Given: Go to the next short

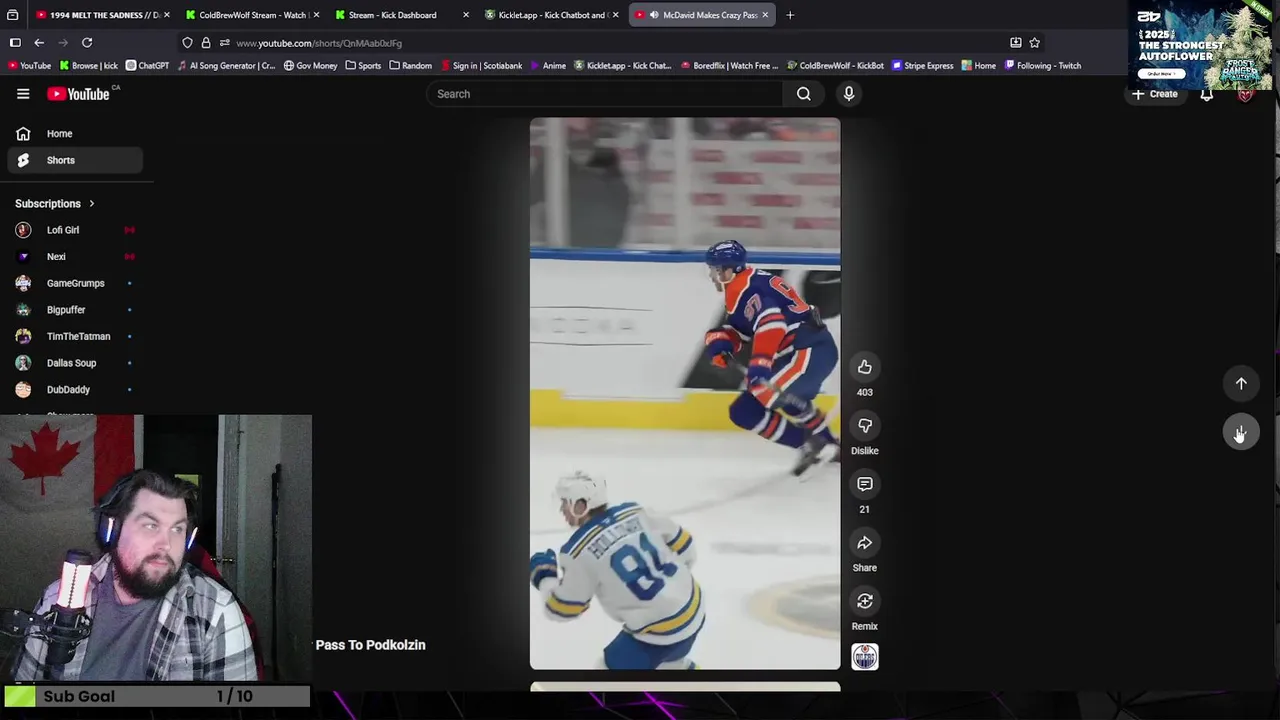Looking at the screenshot, I should coord(1241,433).
